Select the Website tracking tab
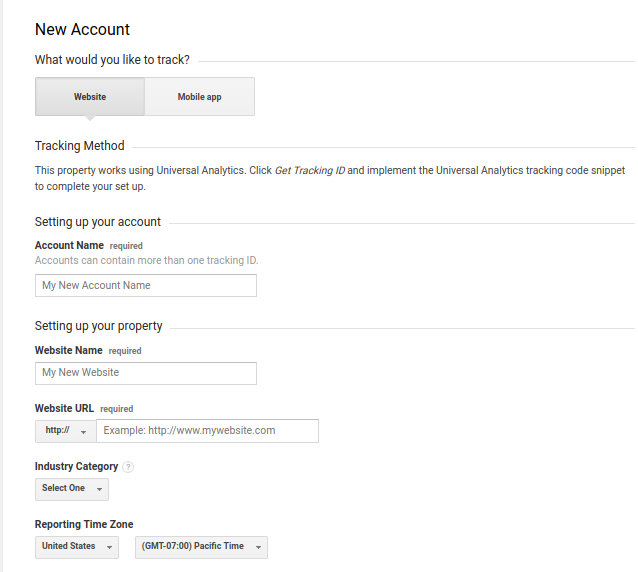Viewport: 638px width, 572px height. (90, 97)
